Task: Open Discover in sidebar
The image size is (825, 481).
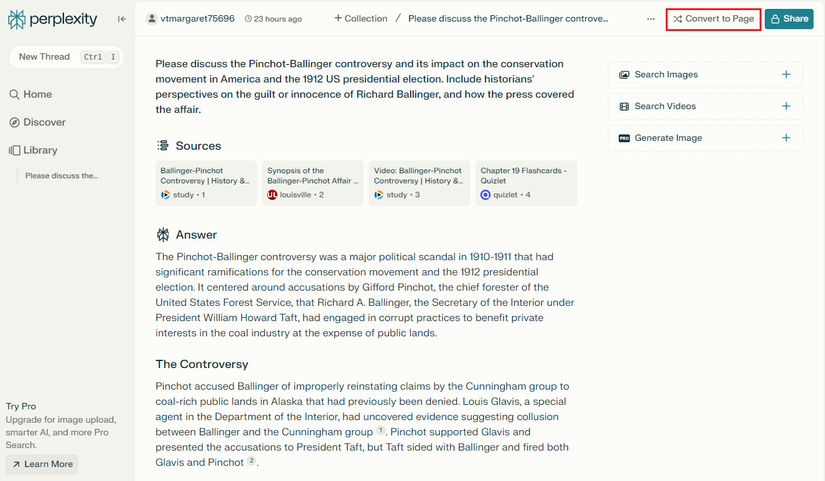Action: (37, 122)
